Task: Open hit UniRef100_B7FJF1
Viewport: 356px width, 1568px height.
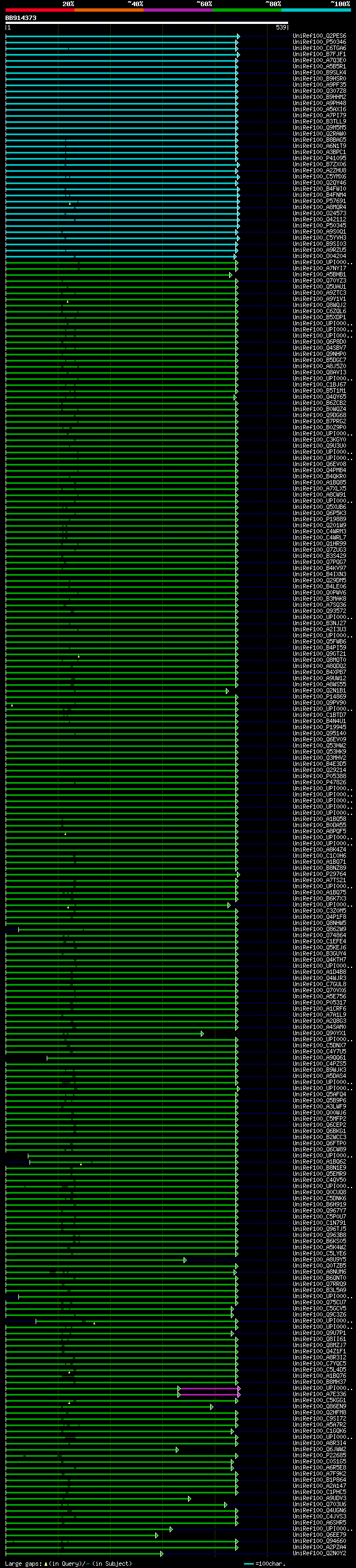Action: pos(319,54)
